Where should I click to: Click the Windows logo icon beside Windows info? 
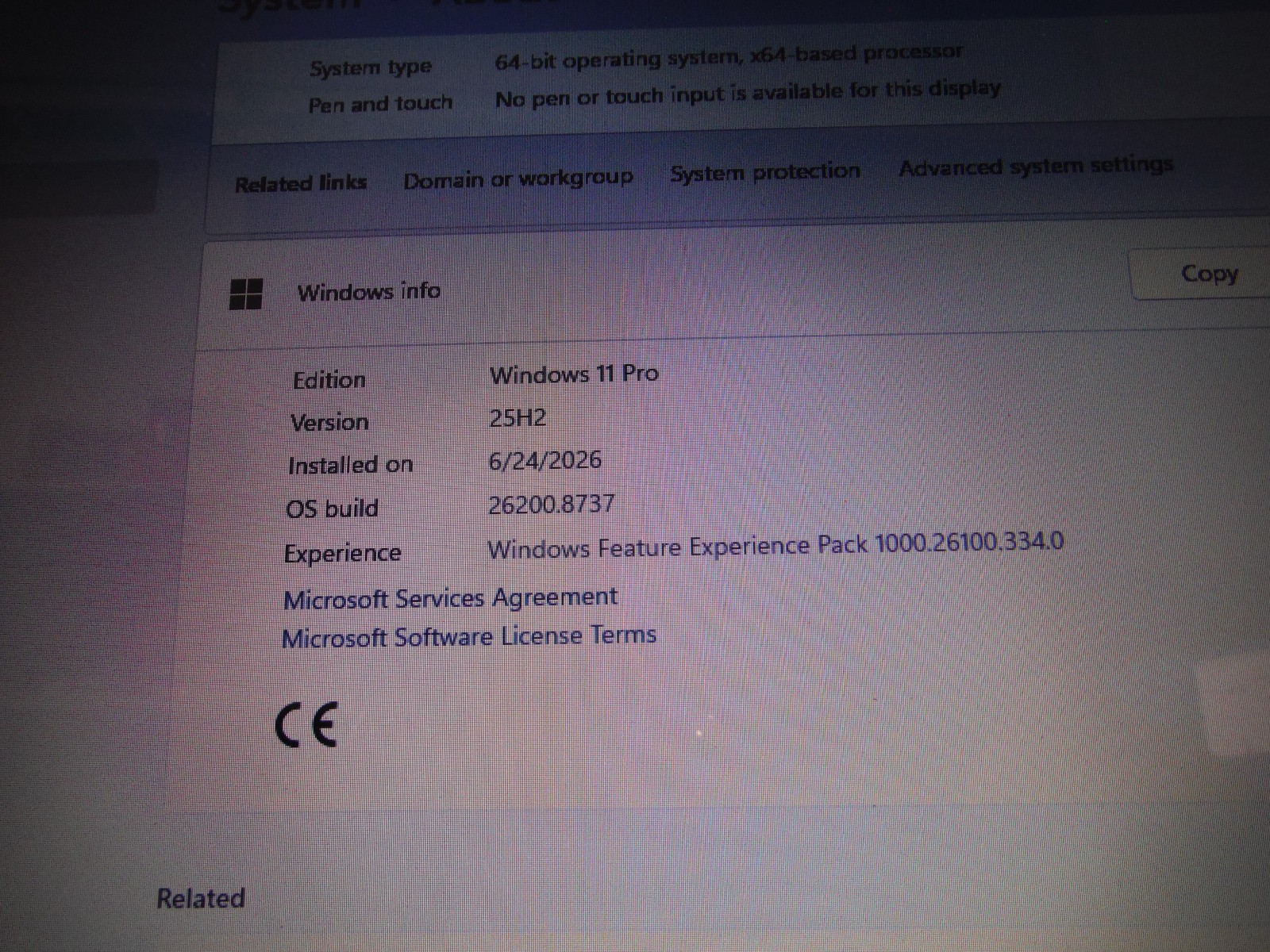coord(246,294)
